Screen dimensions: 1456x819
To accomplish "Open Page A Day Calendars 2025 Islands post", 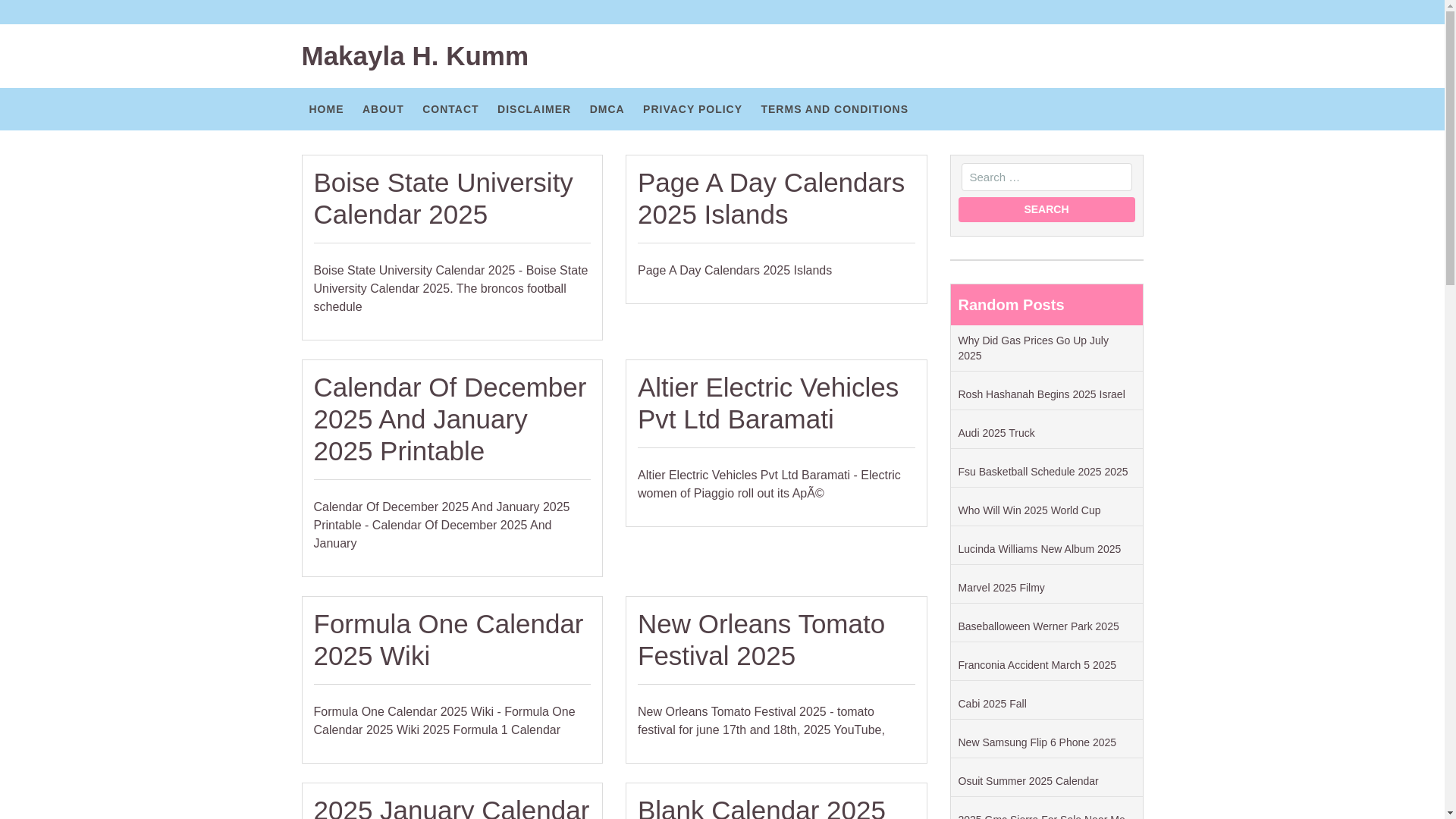I will click(771, 199).
